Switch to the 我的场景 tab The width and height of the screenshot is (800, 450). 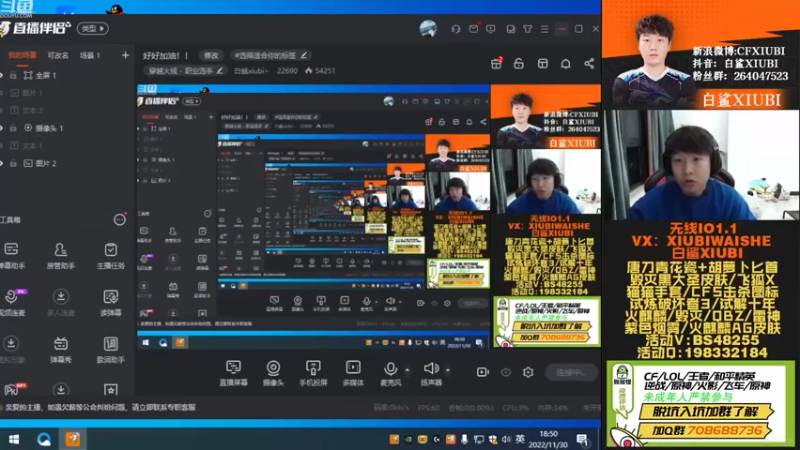tap(22, 55)
